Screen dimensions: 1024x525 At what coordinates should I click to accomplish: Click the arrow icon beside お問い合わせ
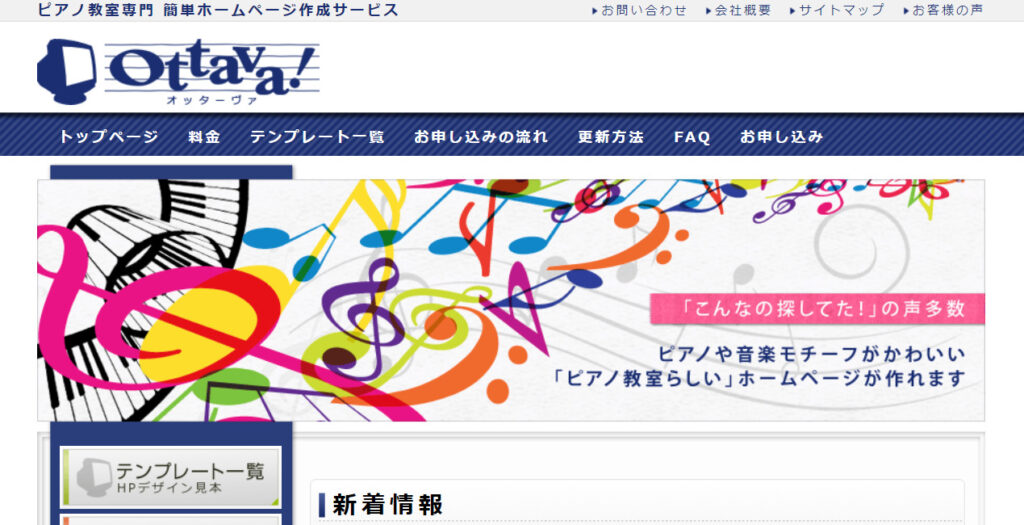click(594, 11)
